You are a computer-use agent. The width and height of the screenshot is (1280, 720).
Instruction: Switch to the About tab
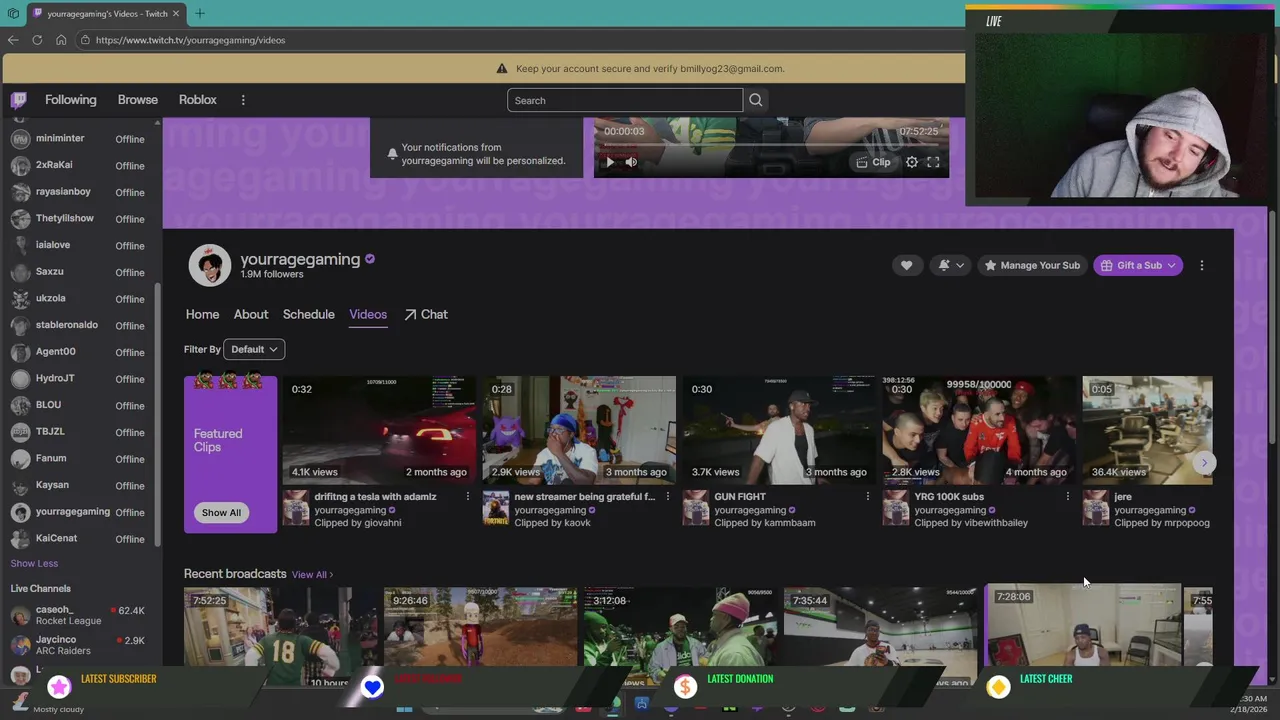(x=251, y=314)
